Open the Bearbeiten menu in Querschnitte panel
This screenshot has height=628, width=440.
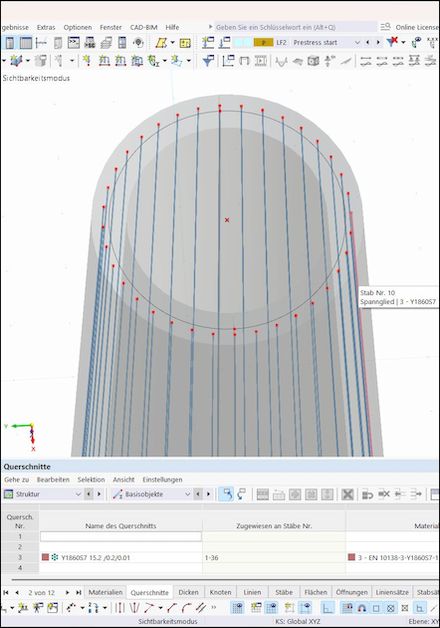tap(53, 479)
